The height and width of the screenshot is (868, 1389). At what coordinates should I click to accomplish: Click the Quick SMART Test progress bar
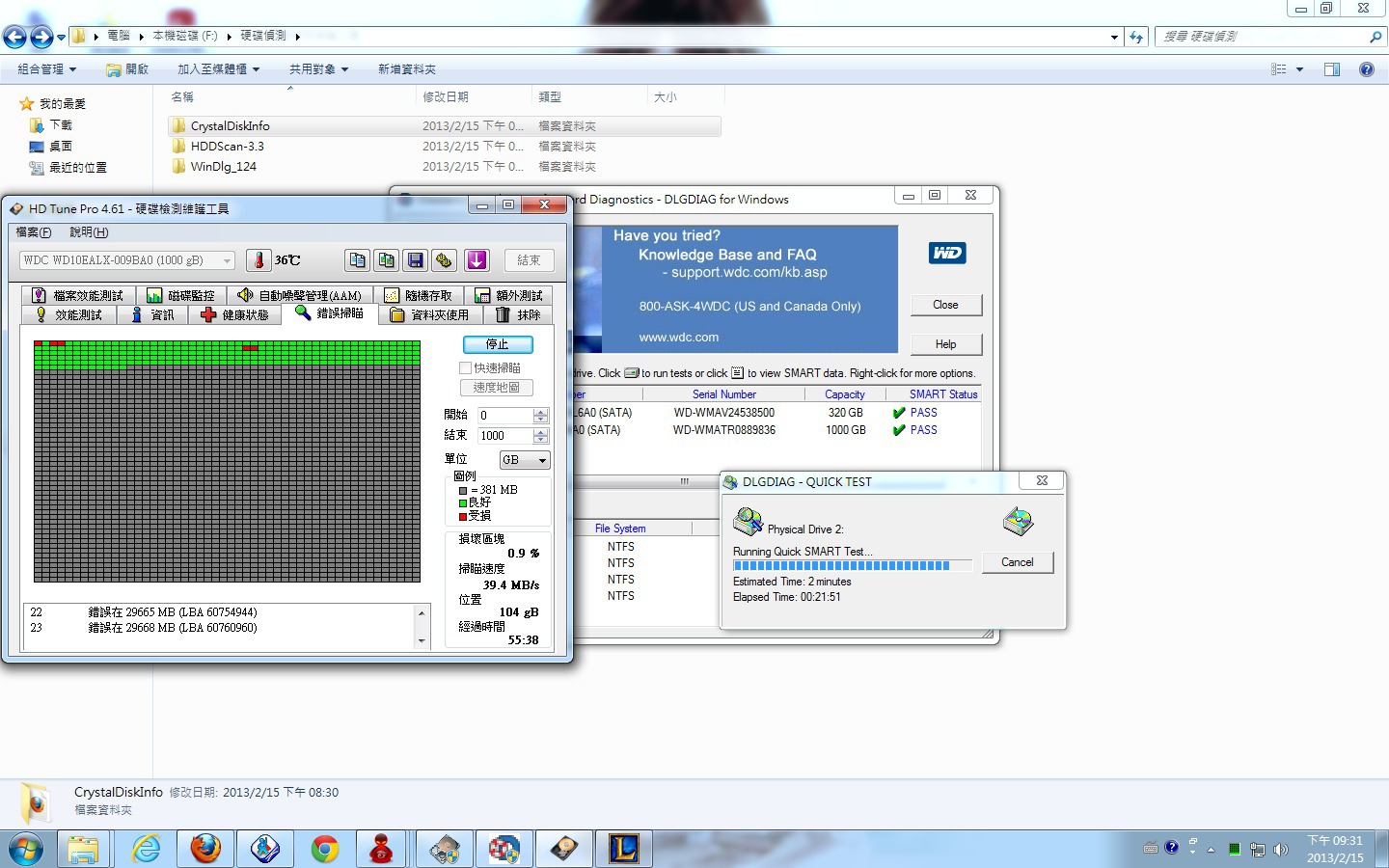pos(852,566)
